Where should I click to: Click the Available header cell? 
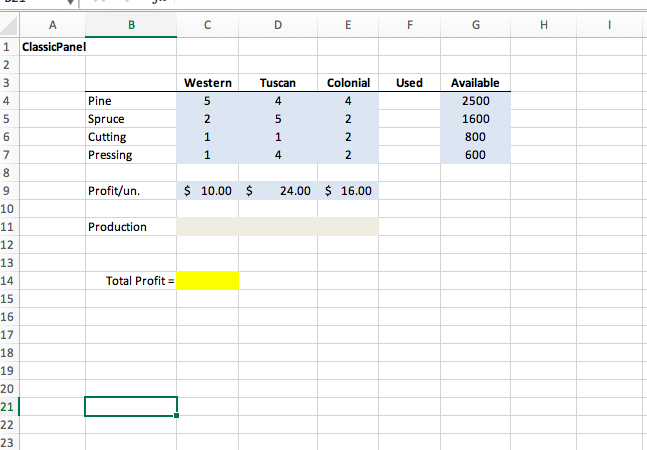[x=475, y=82]
